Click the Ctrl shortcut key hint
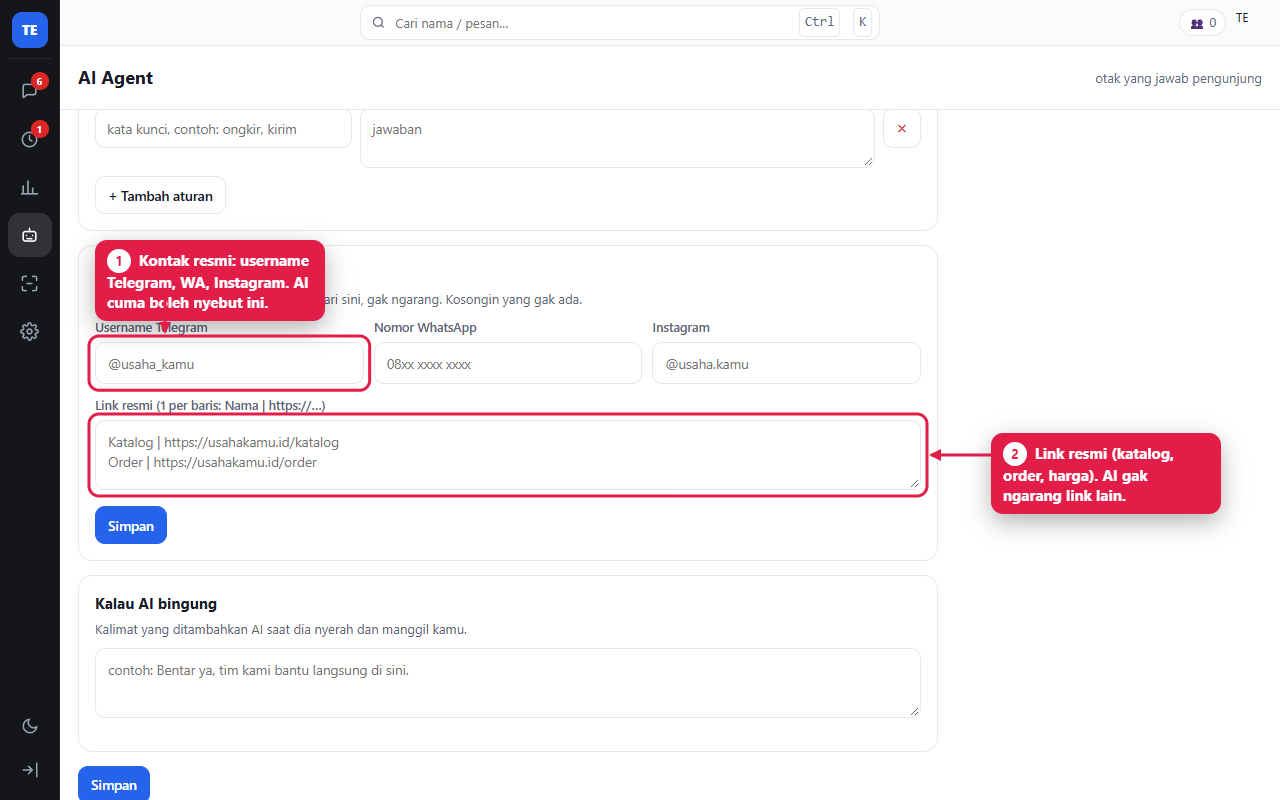The height and width of the screenshot is (800, 1280). click(819, 22)
